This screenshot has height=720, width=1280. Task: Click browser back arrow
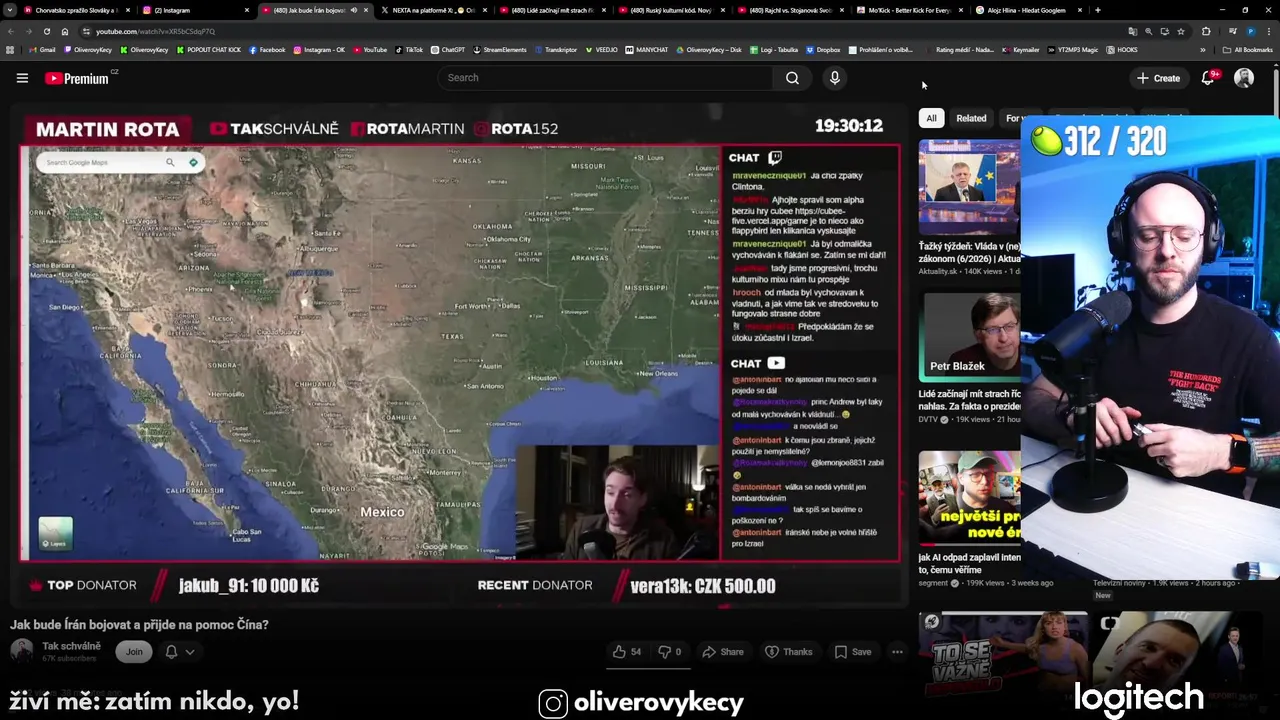coord(11,31)
